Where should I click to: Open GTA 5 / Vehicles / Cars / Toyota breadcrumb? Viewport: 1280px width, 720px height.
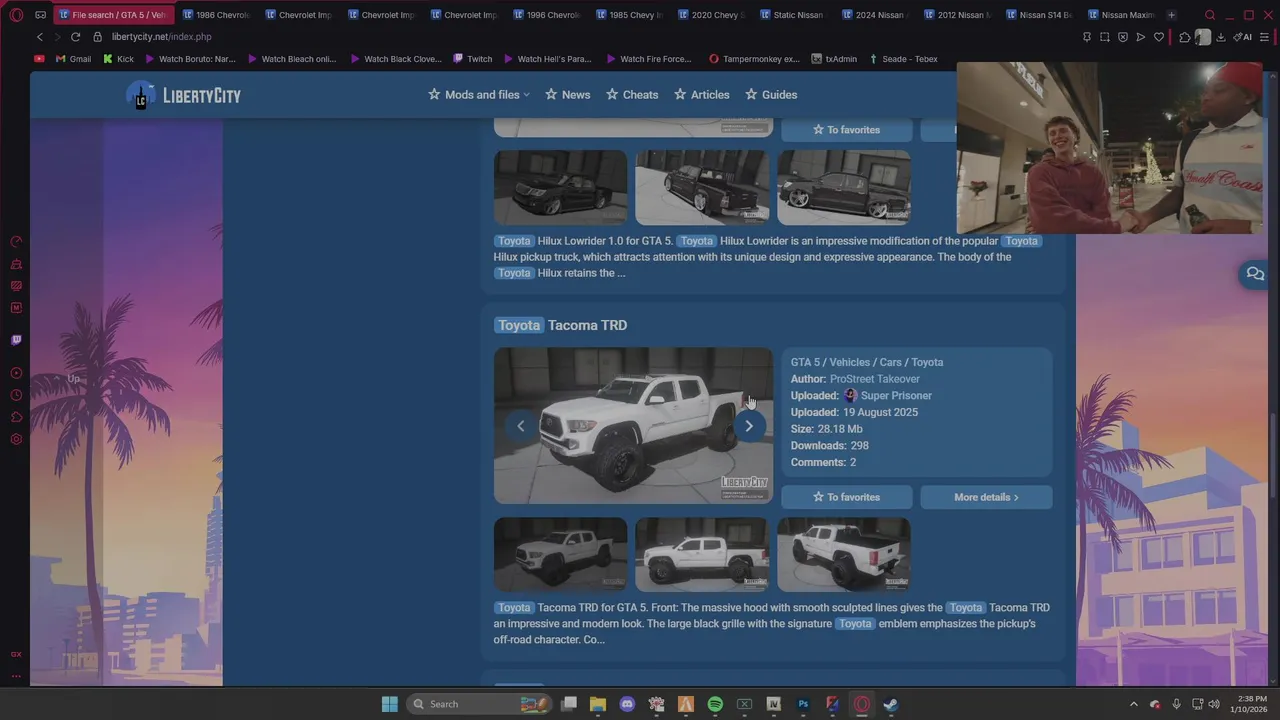coord(867,362)
